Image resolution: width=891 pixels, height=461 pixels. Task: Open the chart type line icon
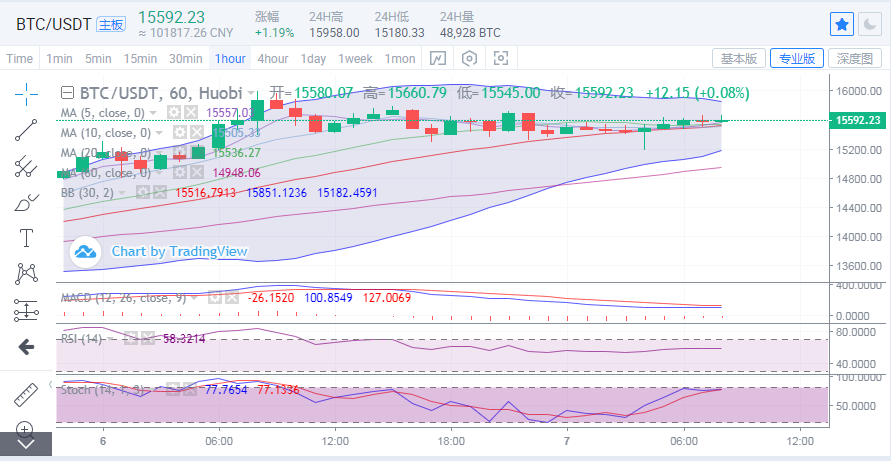click(438, 58)
